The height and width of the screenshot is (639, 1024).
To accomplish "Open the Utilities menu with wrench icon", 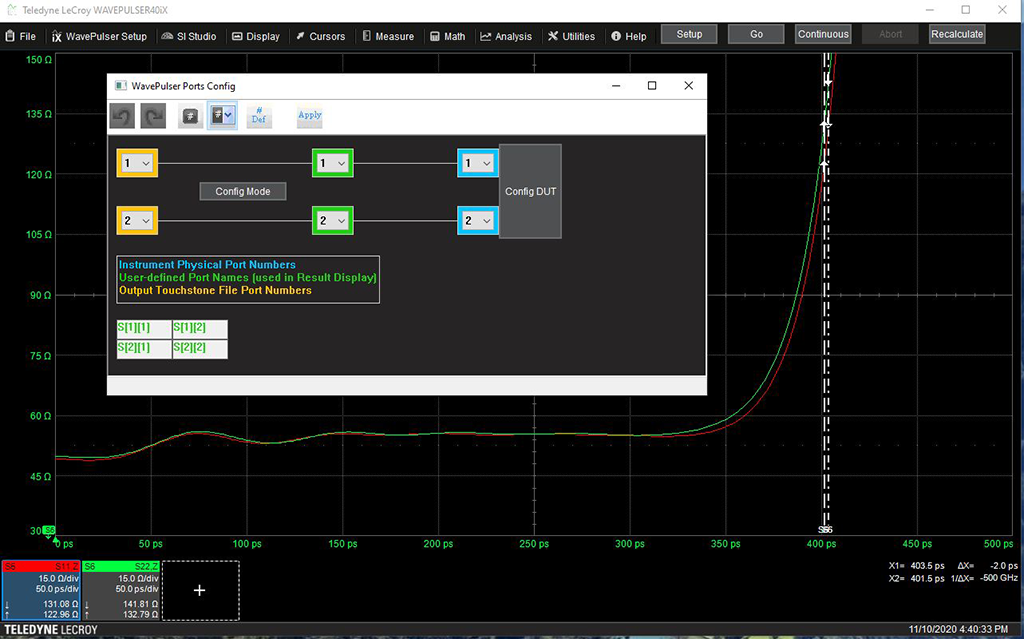I will [x=572, y=36].
